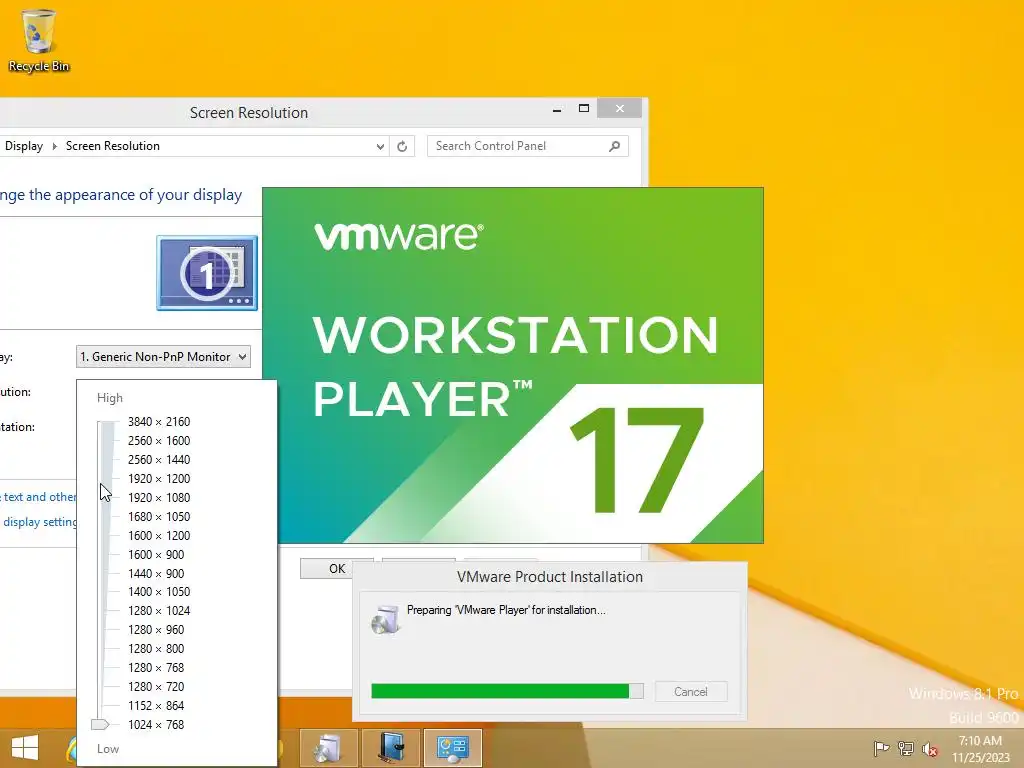
Task: Click the search magnifier icon
Action: [x=615, y=146]
